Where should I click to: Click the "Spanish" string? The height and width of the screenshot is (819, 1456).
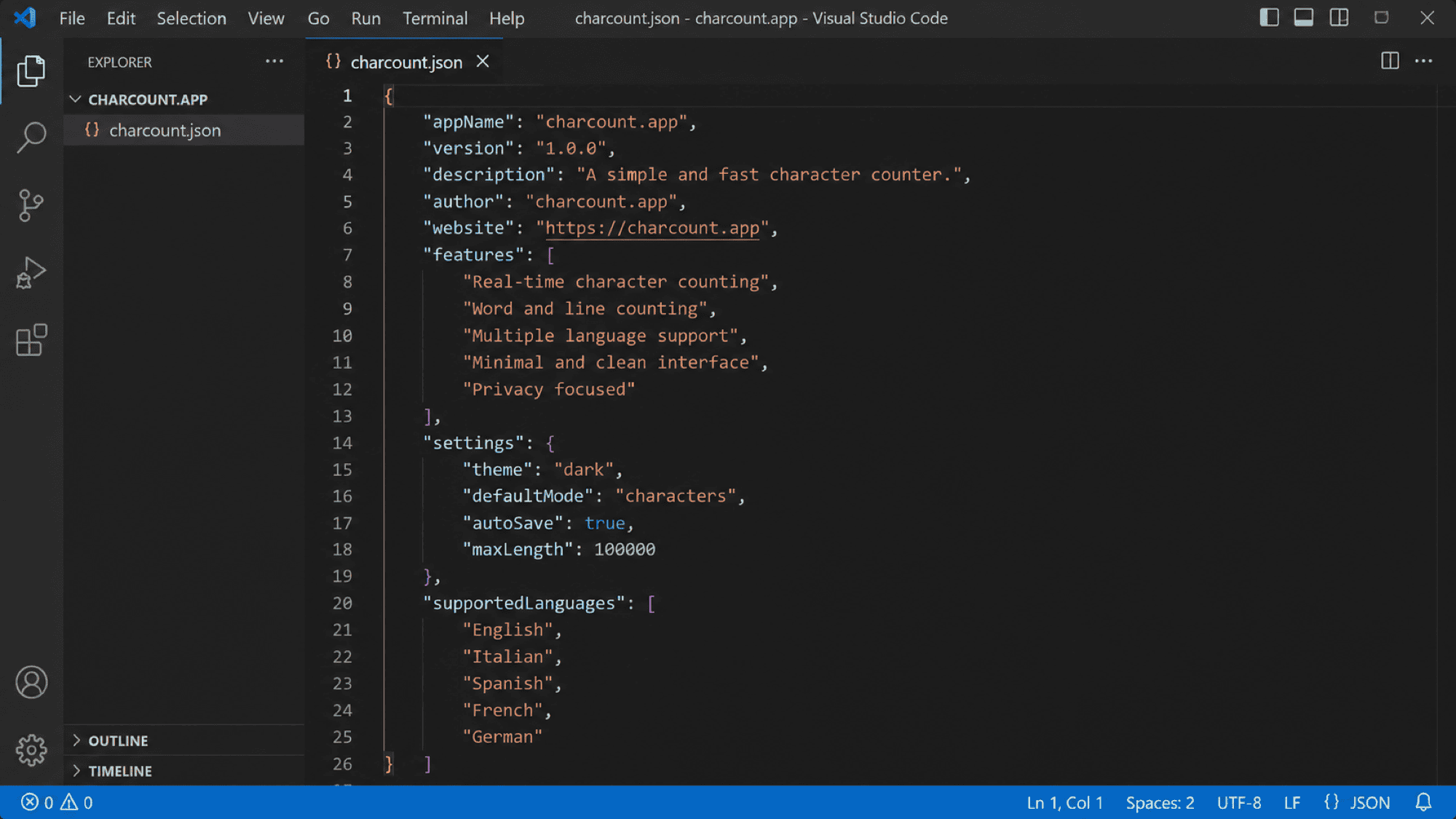(507, 684)
